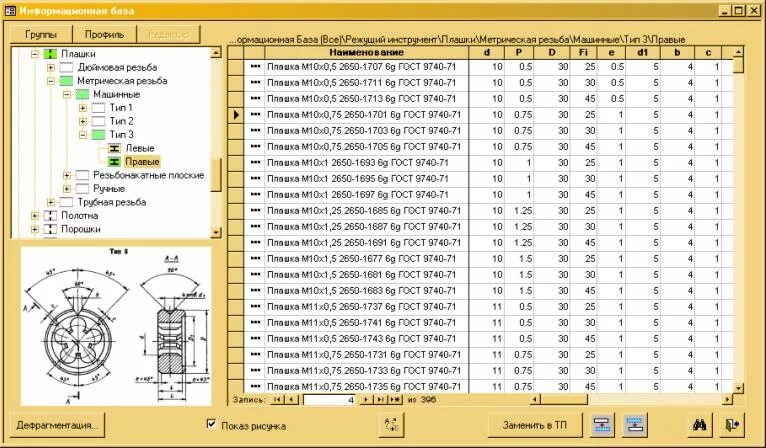The height and width of the screenshot is (448, 766).
Task: Click ellipsis button for row Плашка М10х0,5 2650-1707
Action: click(x=255, y=67)
